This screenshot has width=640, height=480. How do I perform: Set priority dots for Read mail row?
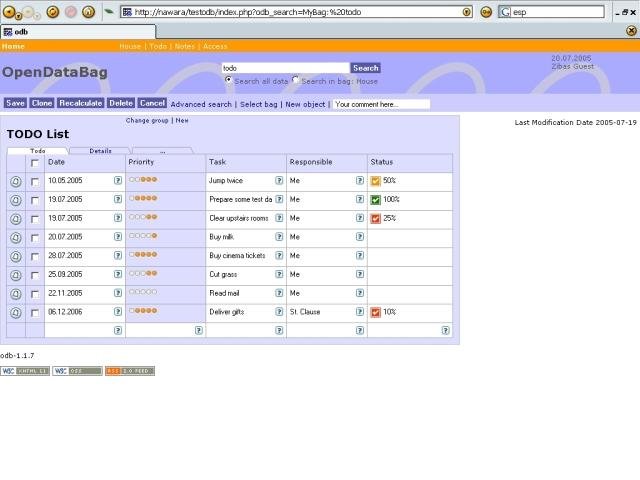(143, 292)
